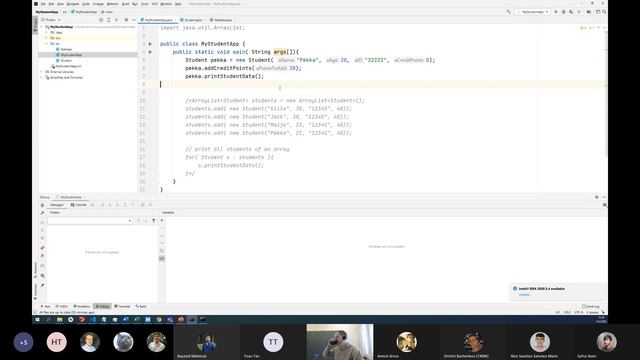640x360 pixels.
Task: Open the Build tool window button
Action: [141, 306]
